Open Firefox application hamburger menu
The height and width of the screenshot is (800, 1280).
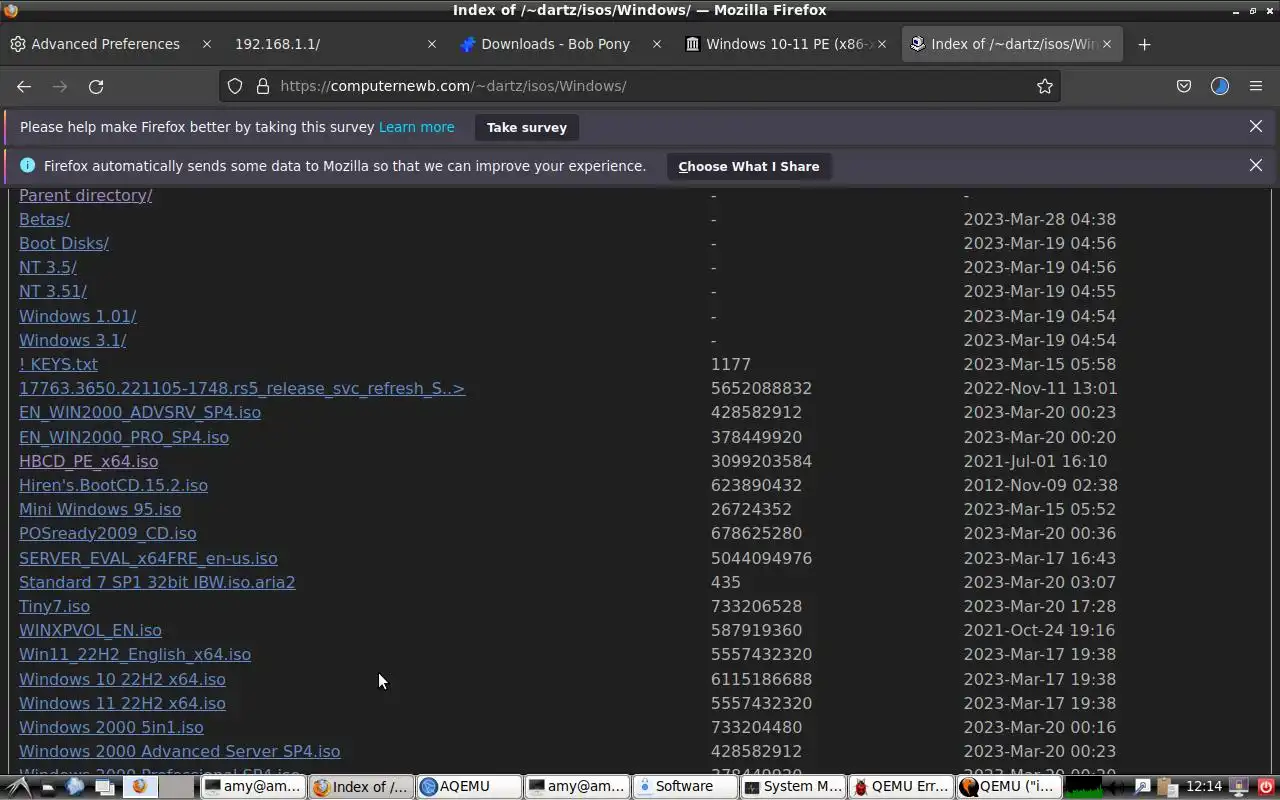pos(1256,86)
